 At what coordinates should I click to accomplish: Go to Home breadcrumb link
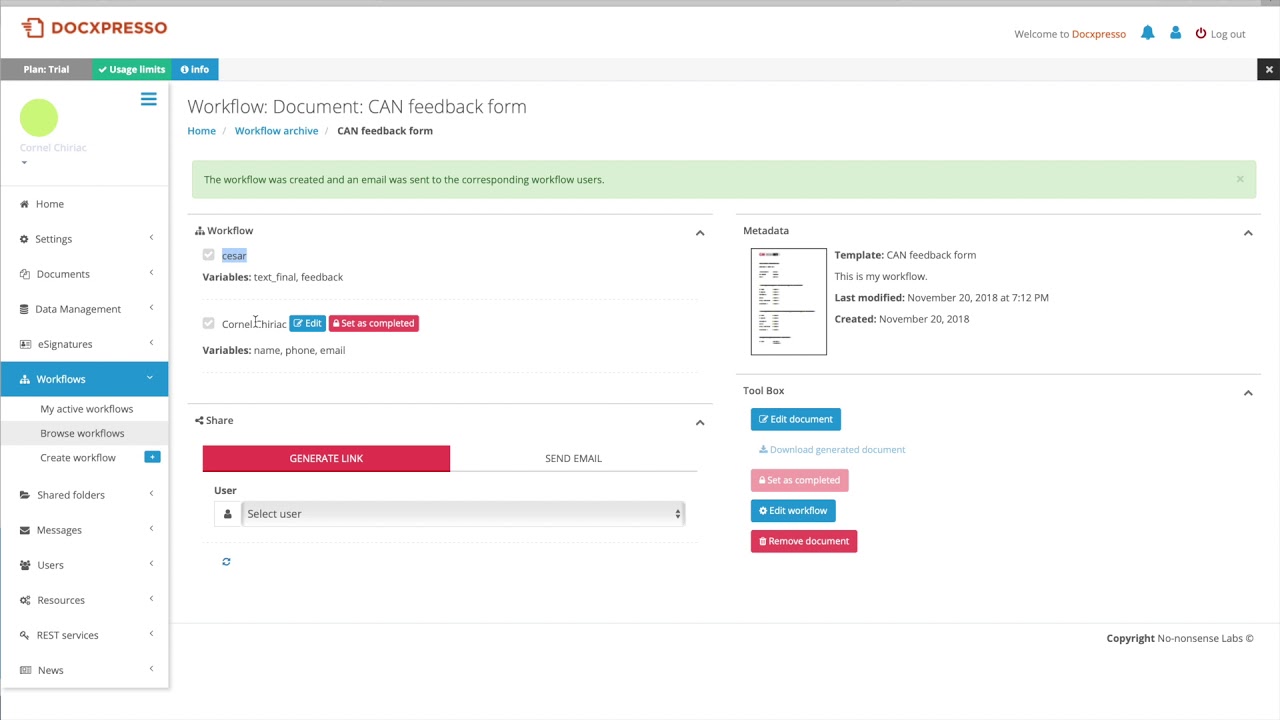tap(201, 131)
